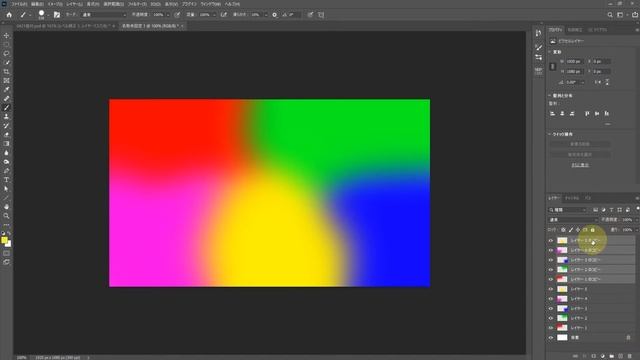
Task: Open the layer filter kind dropdown
Action: coord(567,210)
